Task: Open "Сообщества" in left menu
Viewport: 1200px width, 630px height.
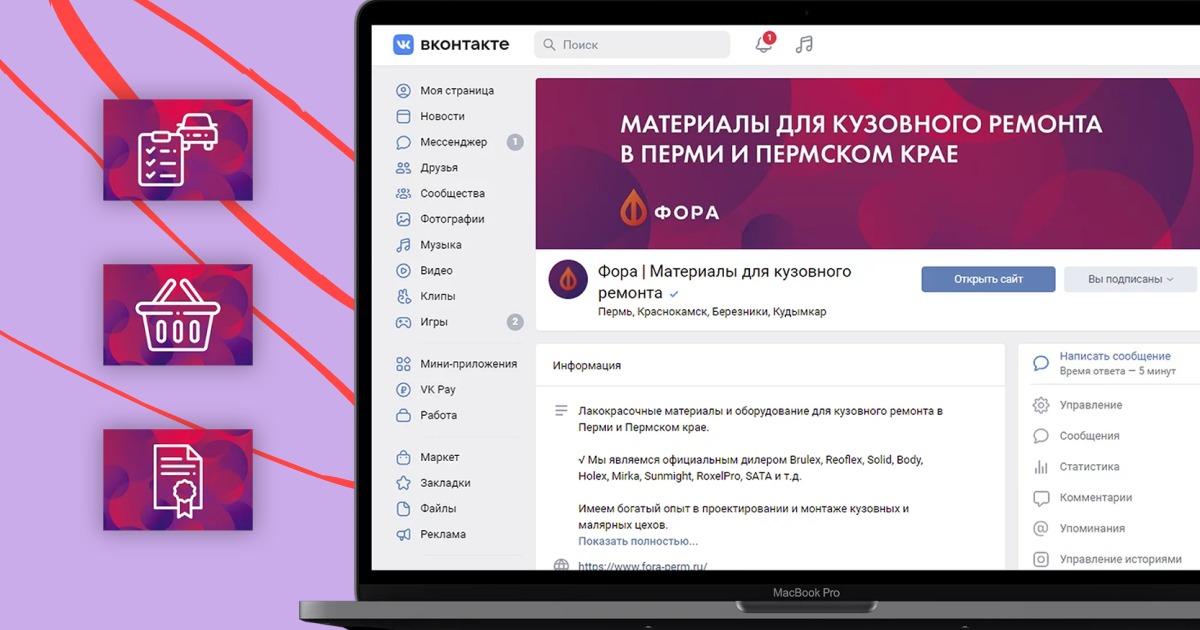Action: [x=452, y=194]
